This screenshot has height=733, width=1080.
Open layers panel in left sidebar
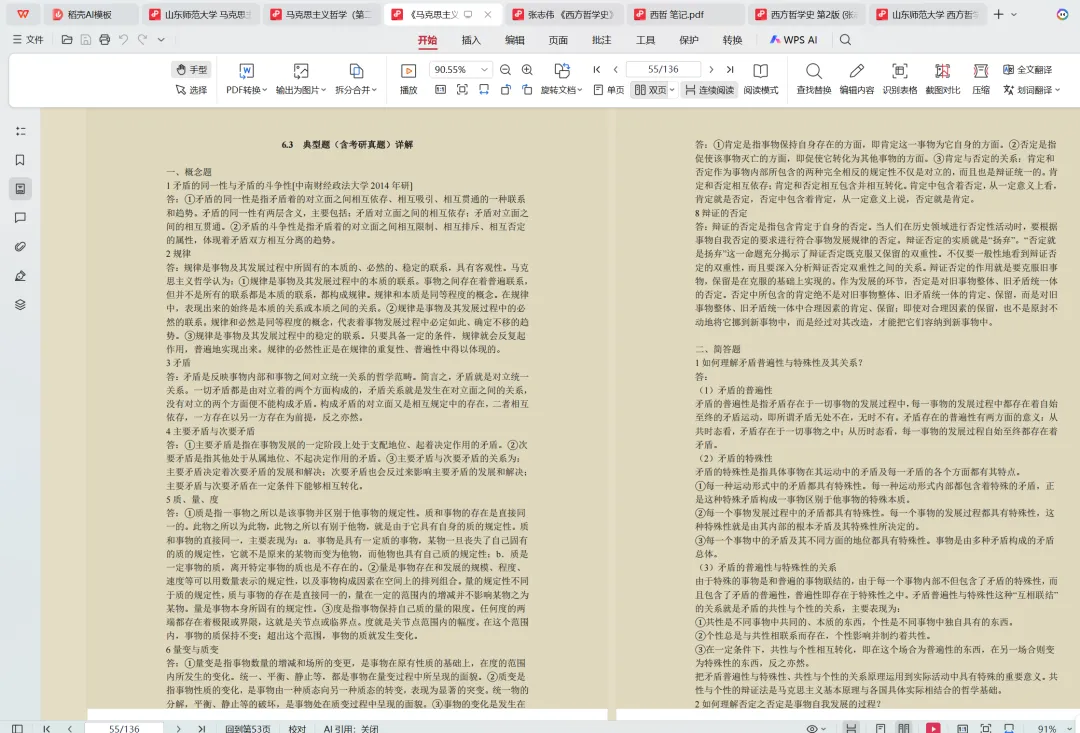click(x=21, y=304)
